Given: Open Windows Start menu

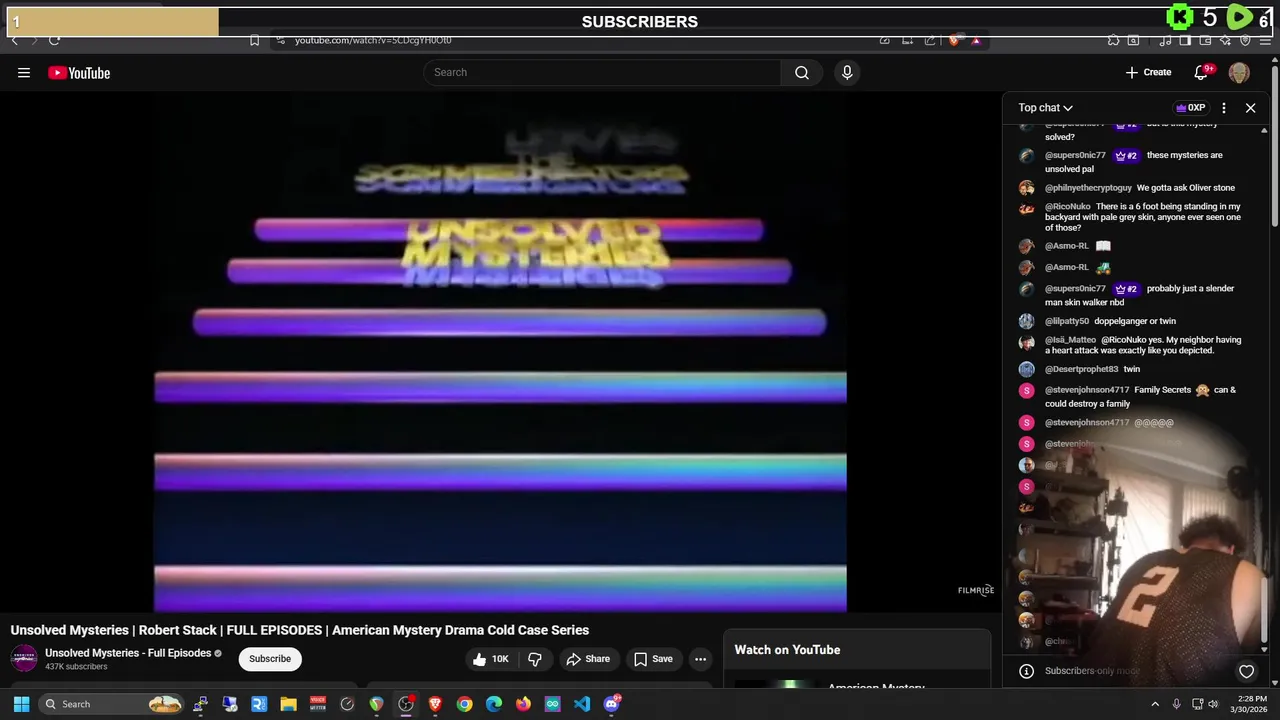Looking at the screenshot, I should tap(21, 704).
